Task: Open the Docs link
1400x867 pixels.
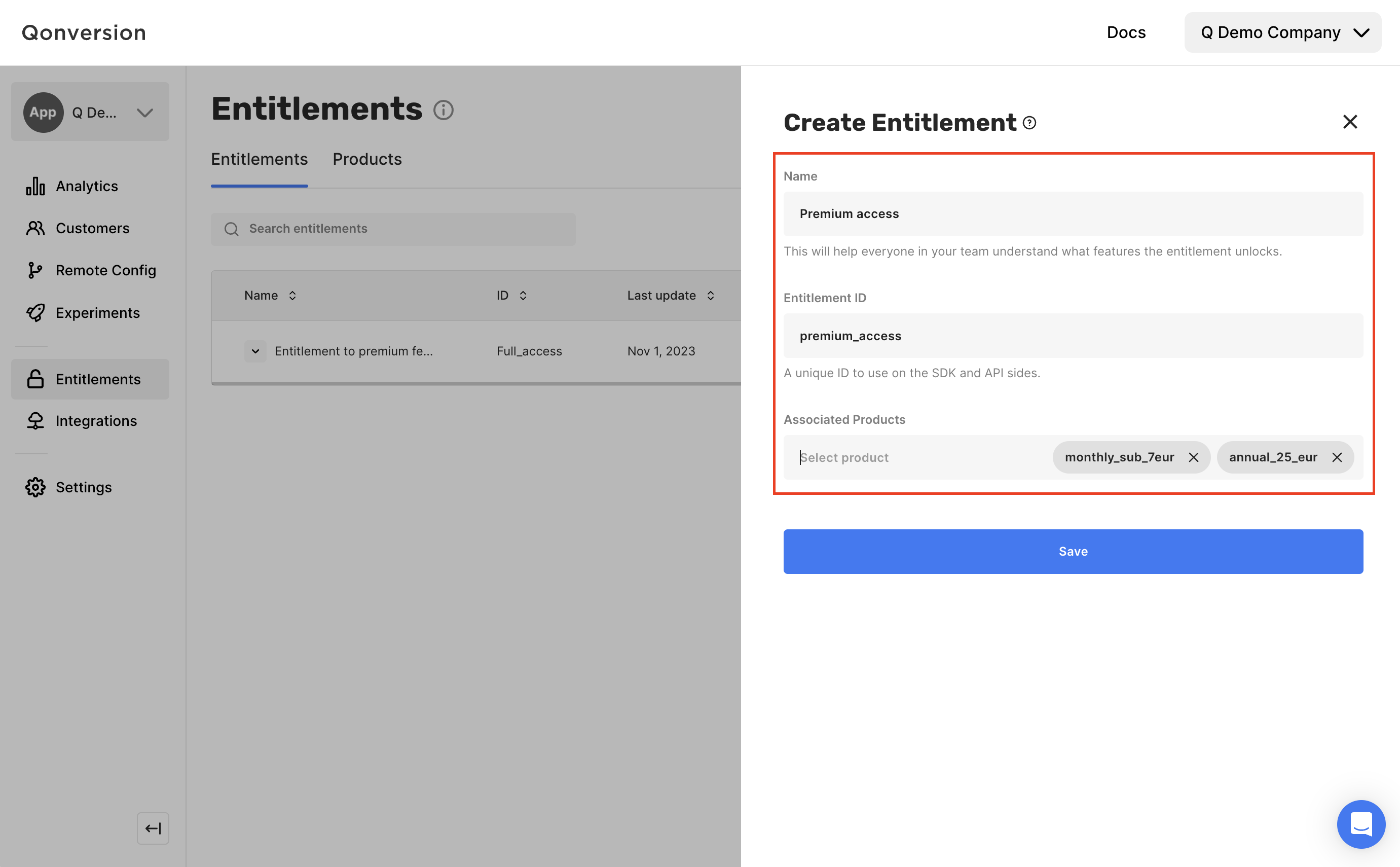Action: (x=1125, y=32)
